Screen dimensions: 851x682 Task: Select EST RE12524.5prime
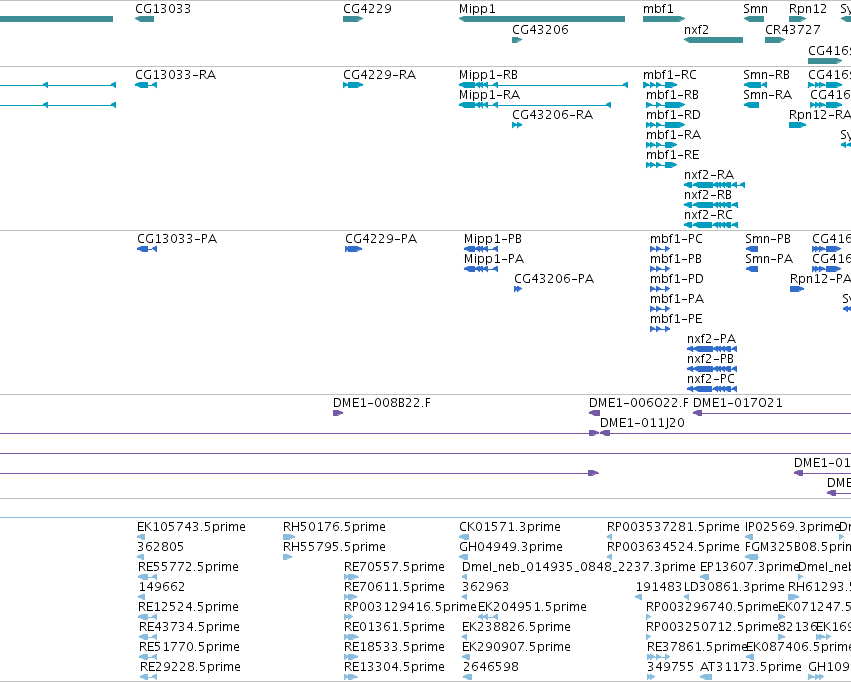click(x=147, y=617)
